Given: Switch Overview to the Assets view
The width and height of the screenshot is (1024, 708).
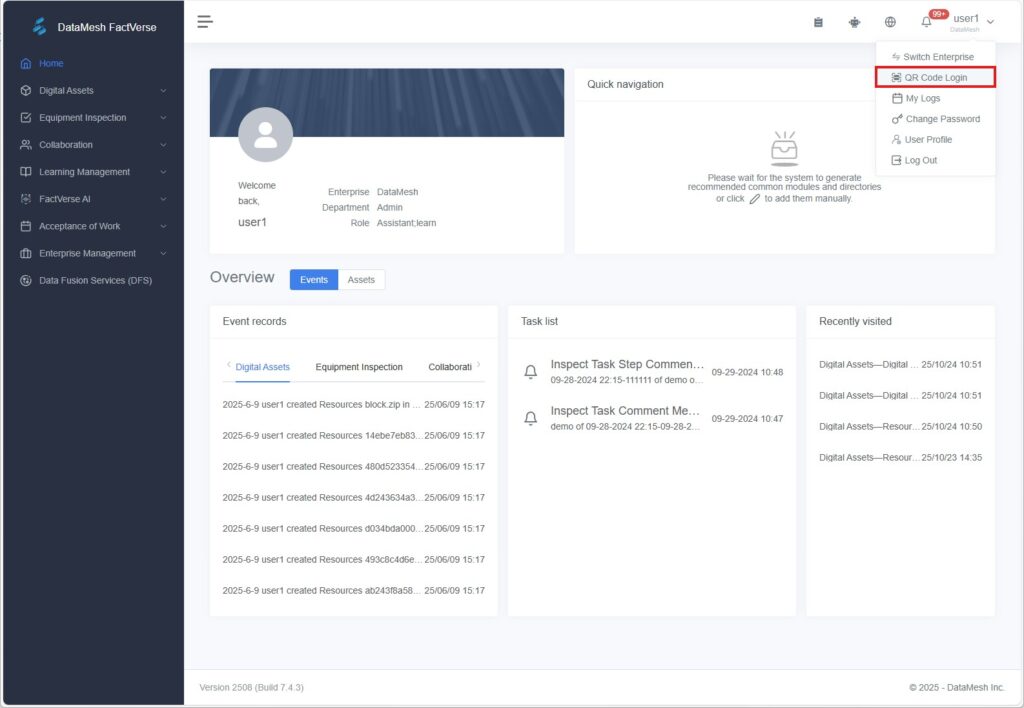Looking at the screenshot, I should click(361, 280).
